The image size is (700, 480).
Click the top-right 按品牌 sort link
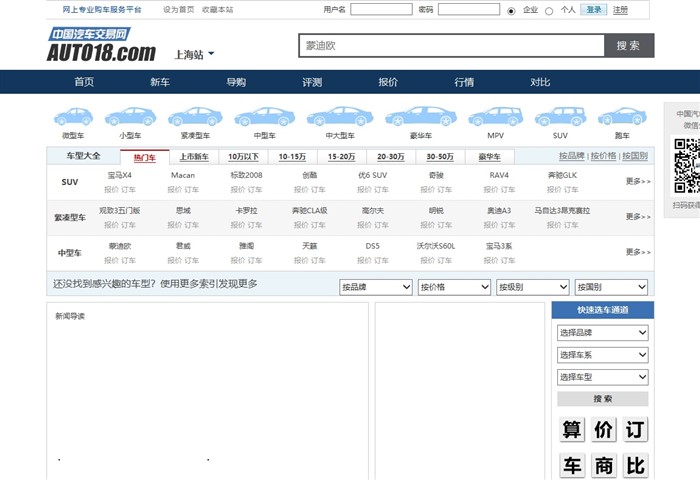pos(572,156)
